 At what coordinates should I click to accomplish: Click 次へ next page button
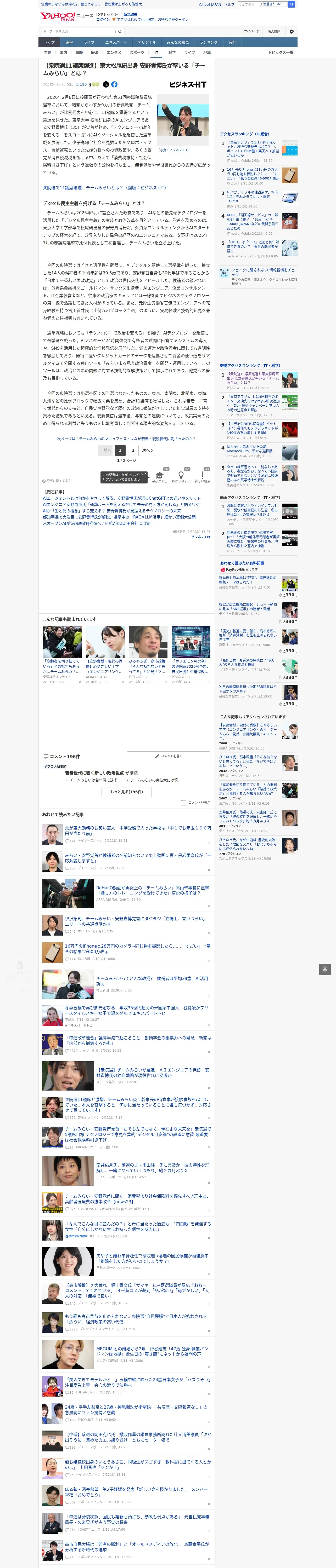[x=148, y=451]
